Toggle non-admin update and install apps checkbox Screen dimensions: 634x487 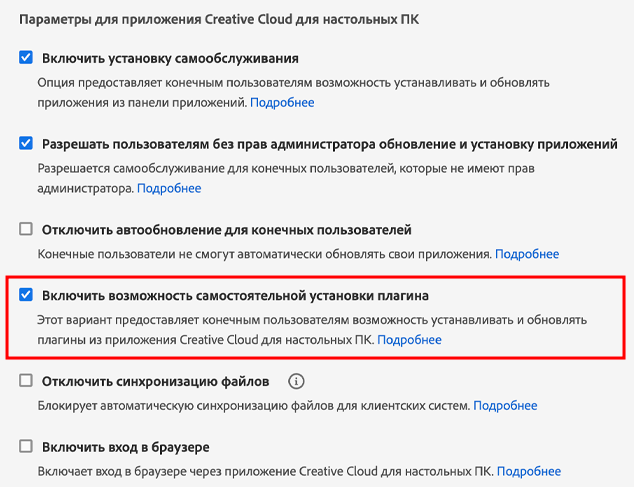click(x=26, y=143)
